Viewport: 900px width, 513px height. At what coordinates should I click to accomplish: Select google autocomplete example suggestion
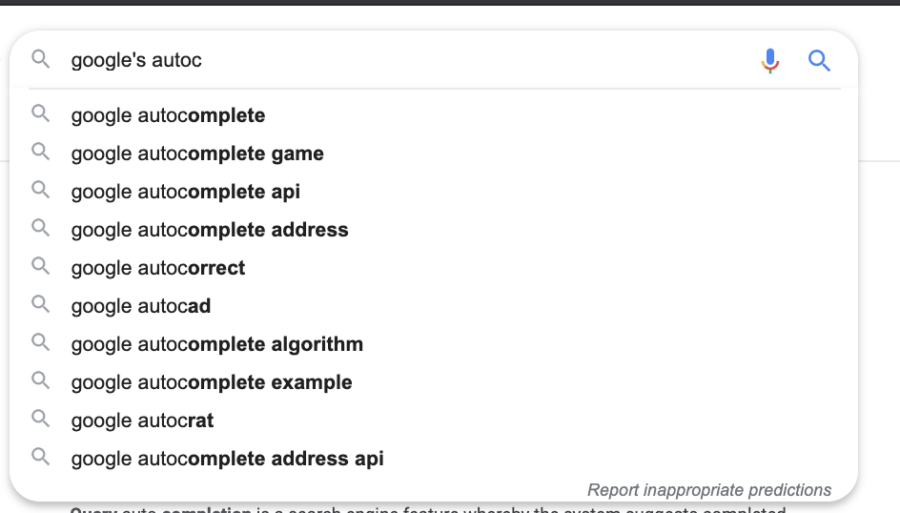(433, 382)
